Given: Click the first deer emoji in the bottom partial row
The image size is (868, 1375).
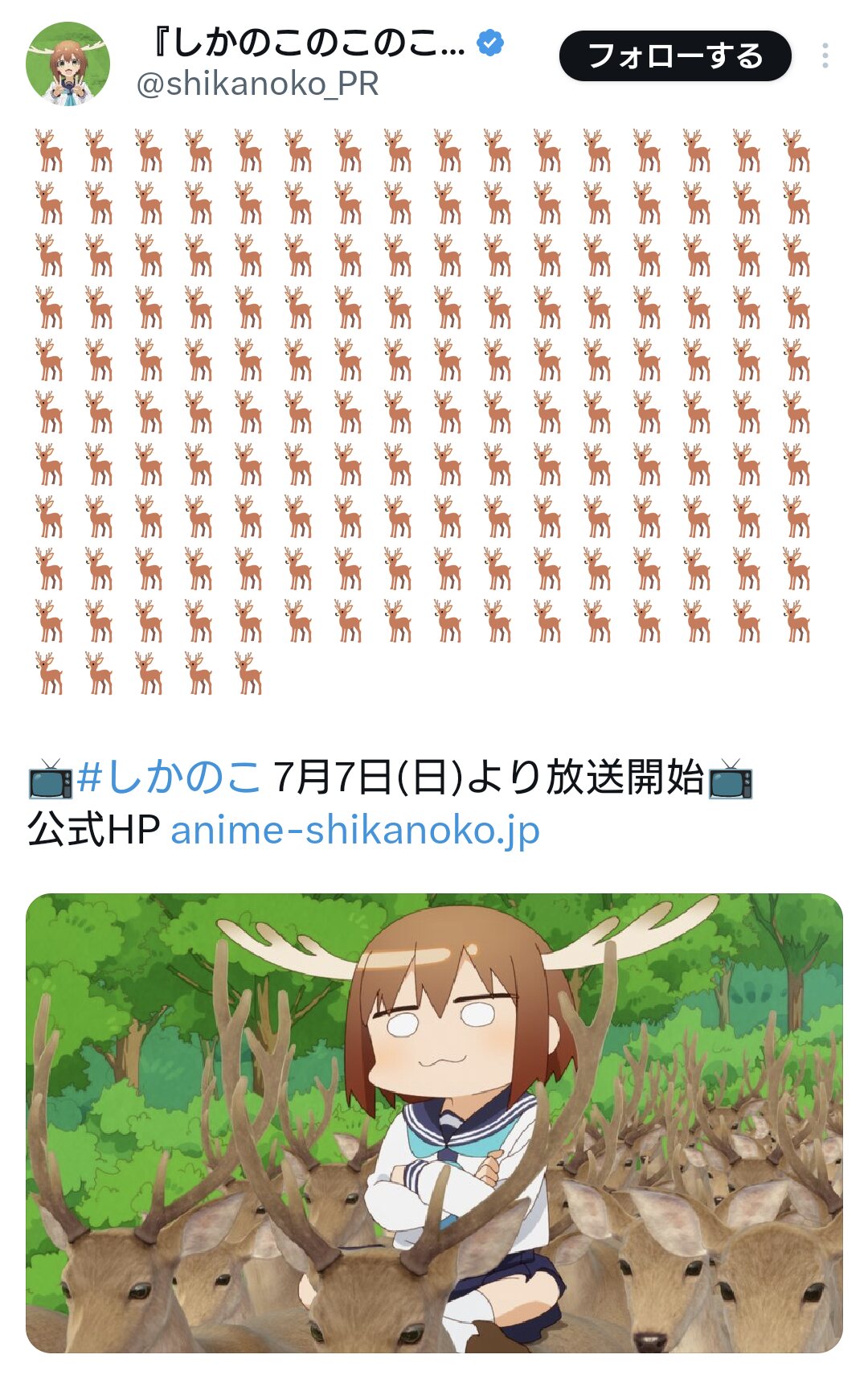Looking at the screenshot, I should pyautogui.click(x=49, y=673).
